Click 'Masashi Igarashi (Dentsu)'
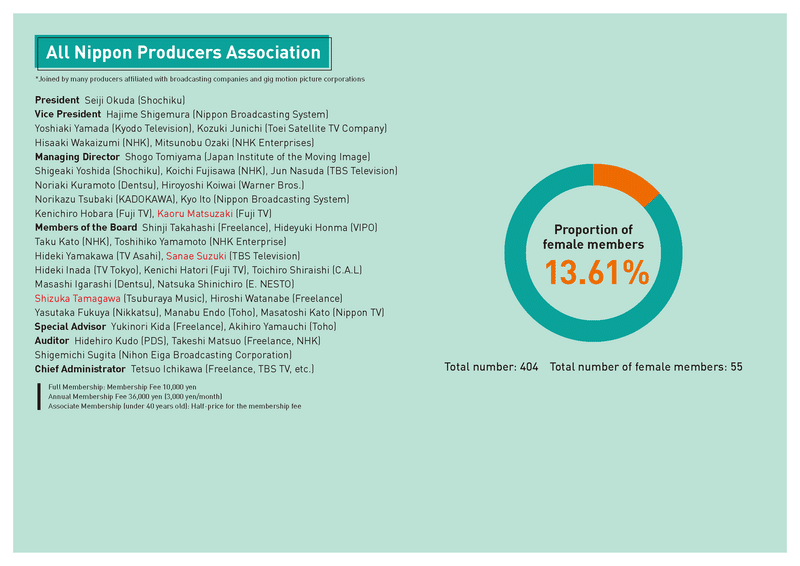Viewport: 800px width, 566px height. 93,284
